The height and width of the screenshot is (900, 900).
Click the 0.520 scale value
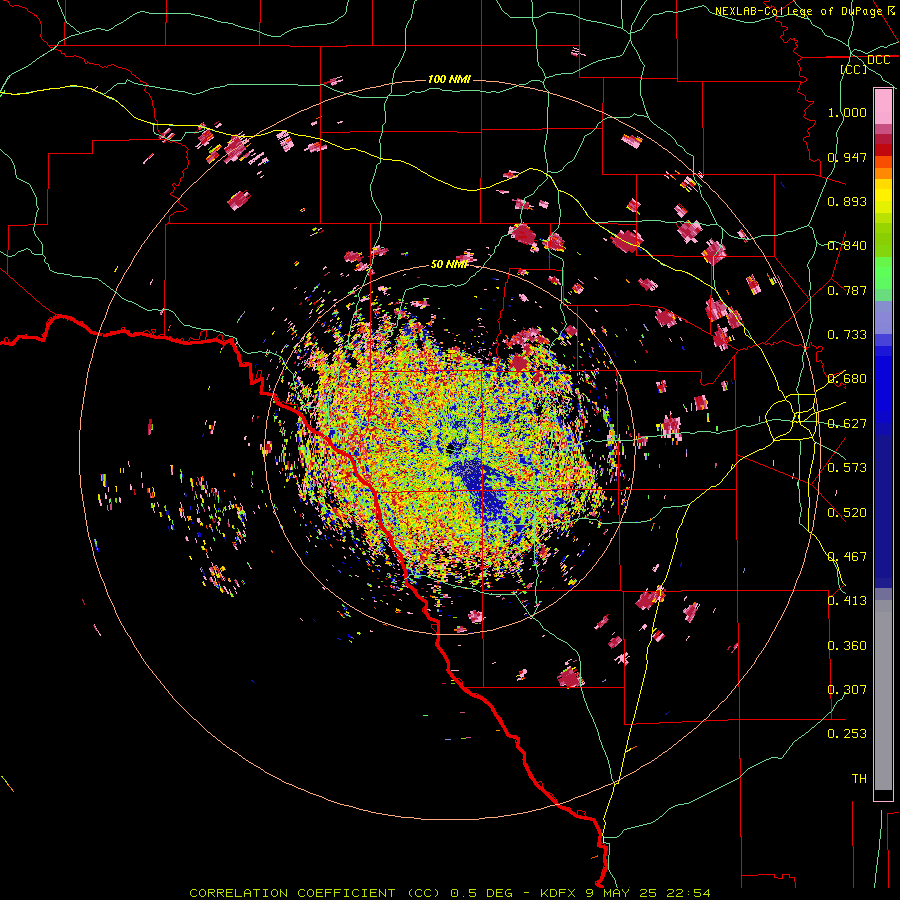(x=847, y=513)
